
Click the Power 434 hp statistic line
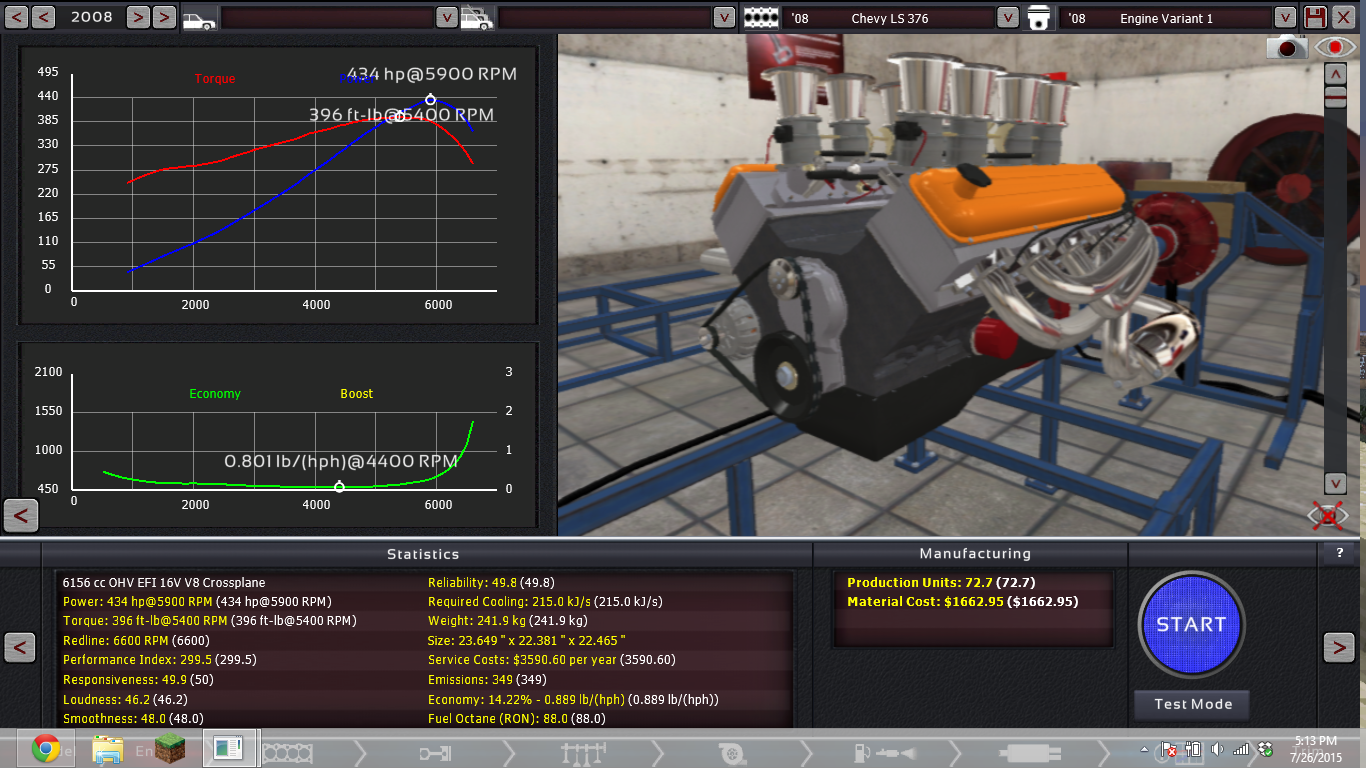click(197, 602)
